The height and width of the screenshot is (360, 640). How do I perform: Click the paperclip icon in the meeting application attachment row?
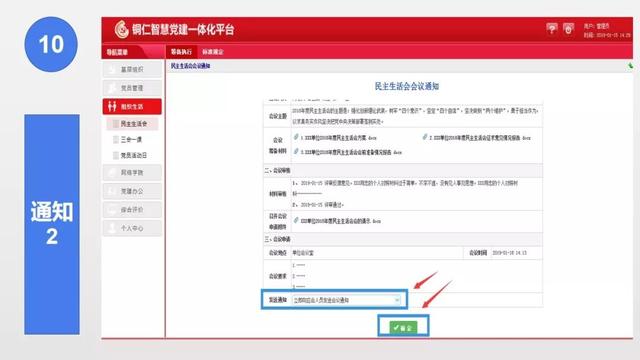pos(296,220)
